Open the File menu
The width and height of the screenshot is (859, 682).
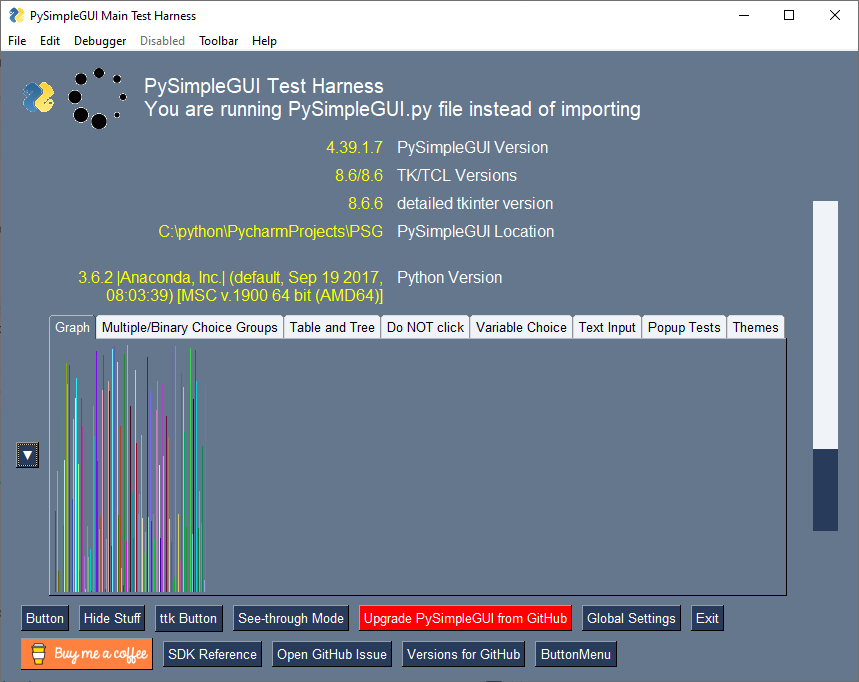[x=16, y=41]
